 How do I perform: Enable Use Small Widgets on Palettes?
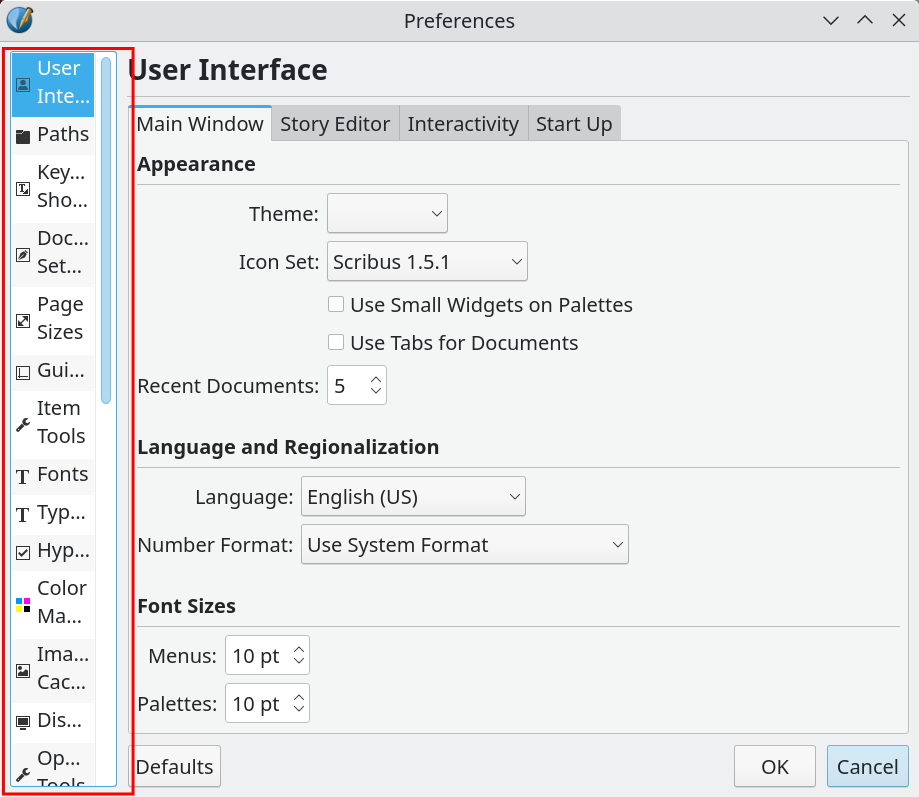(337, 305)
